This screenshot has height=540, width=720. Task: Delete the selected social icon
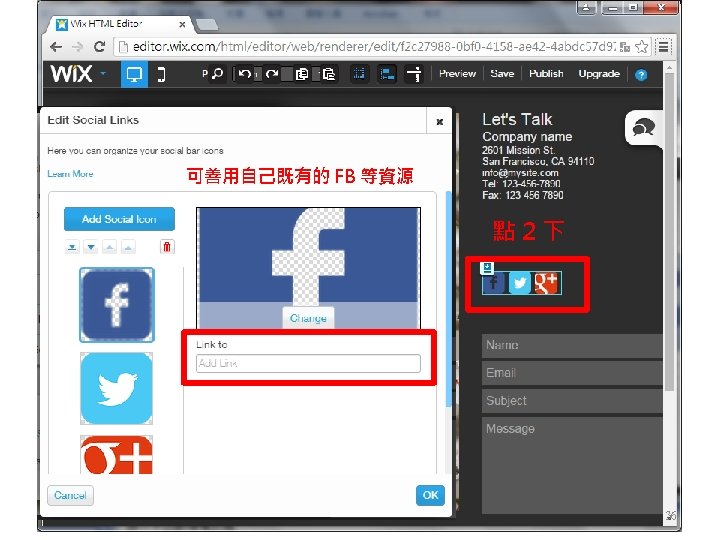tap(167, 247)
